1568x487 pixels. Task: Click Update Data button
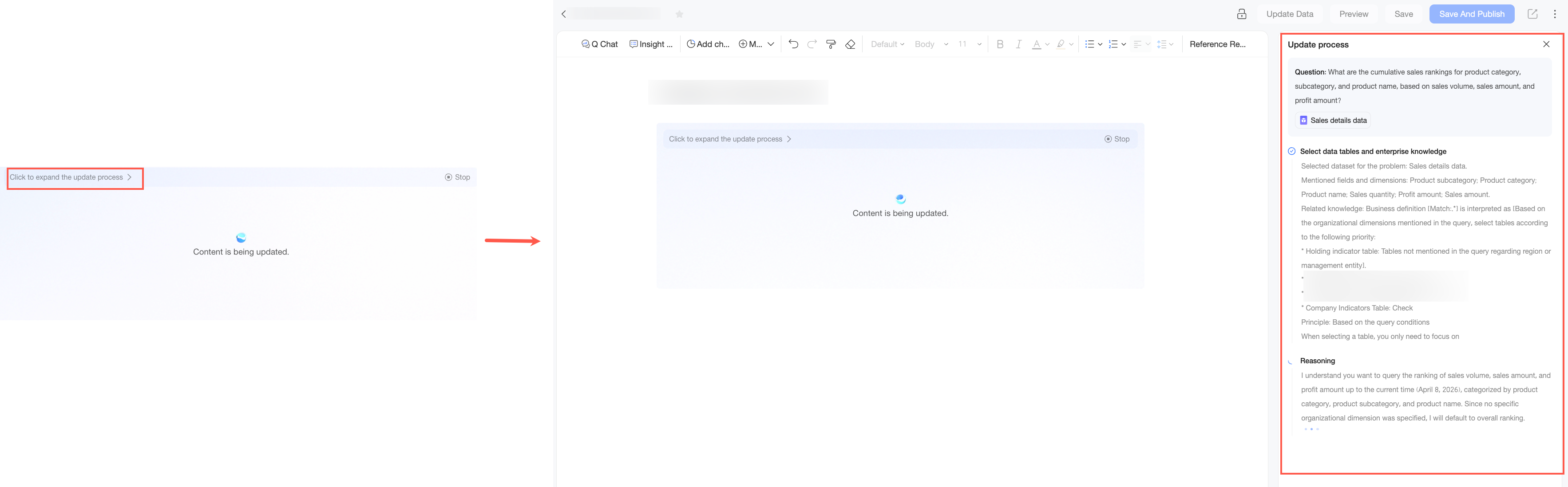[x=1289, y=14]
